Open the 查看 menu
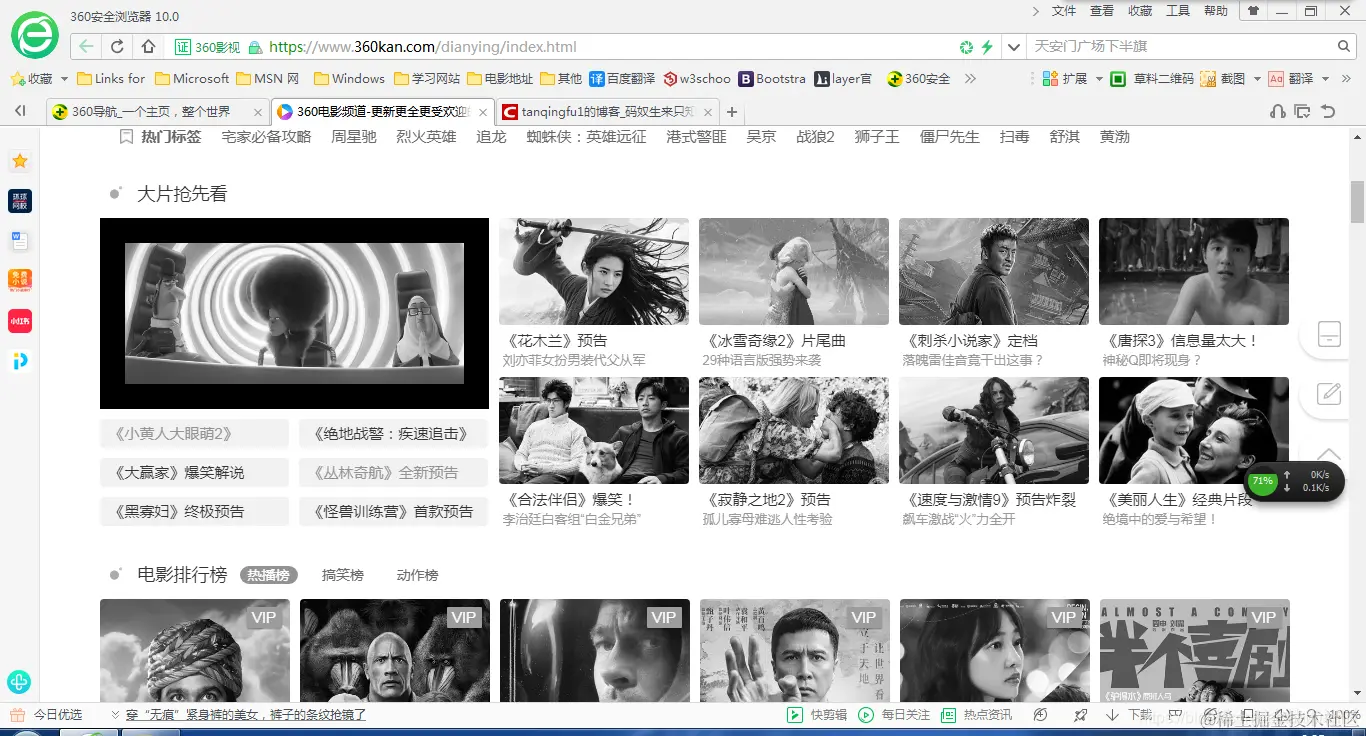 [x=1102, y=11]
